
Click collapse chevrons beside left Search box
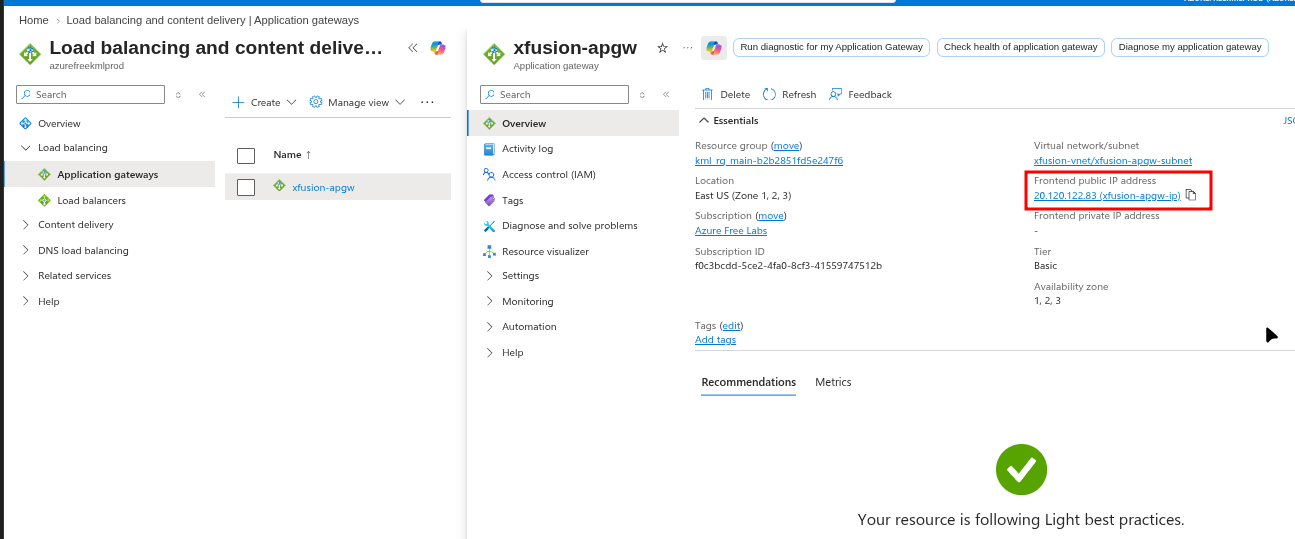point(202,94)
